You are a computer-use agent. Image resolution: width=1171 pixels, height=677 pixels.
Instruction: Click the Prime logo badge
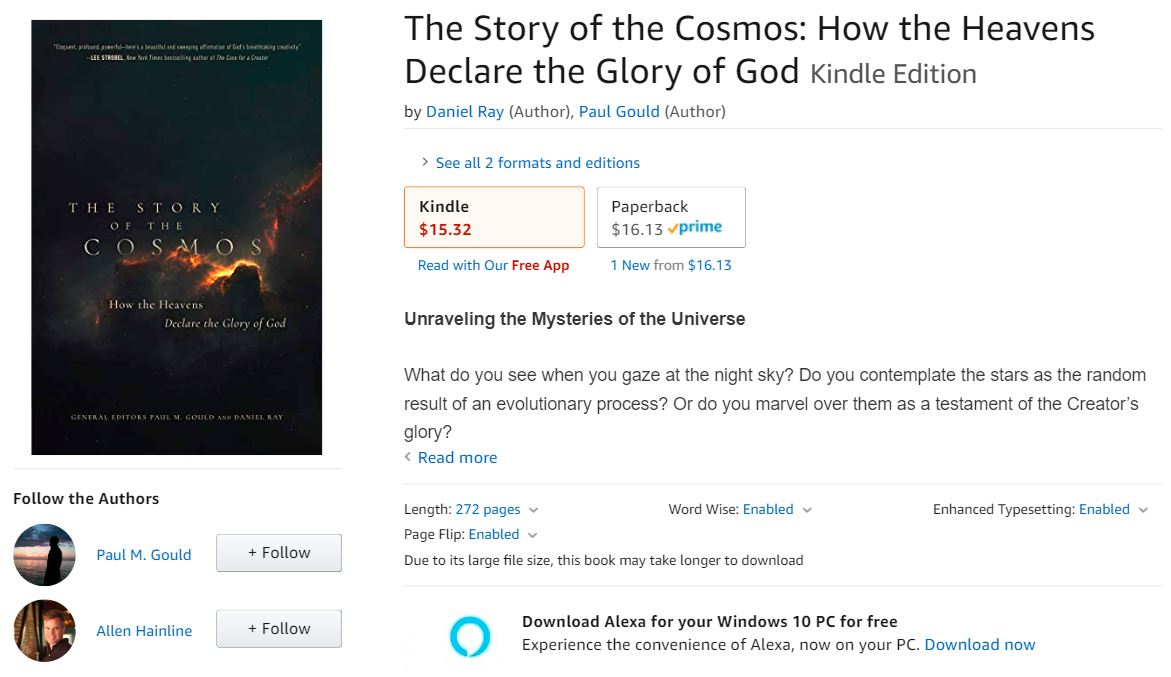(x=695, y=228)
